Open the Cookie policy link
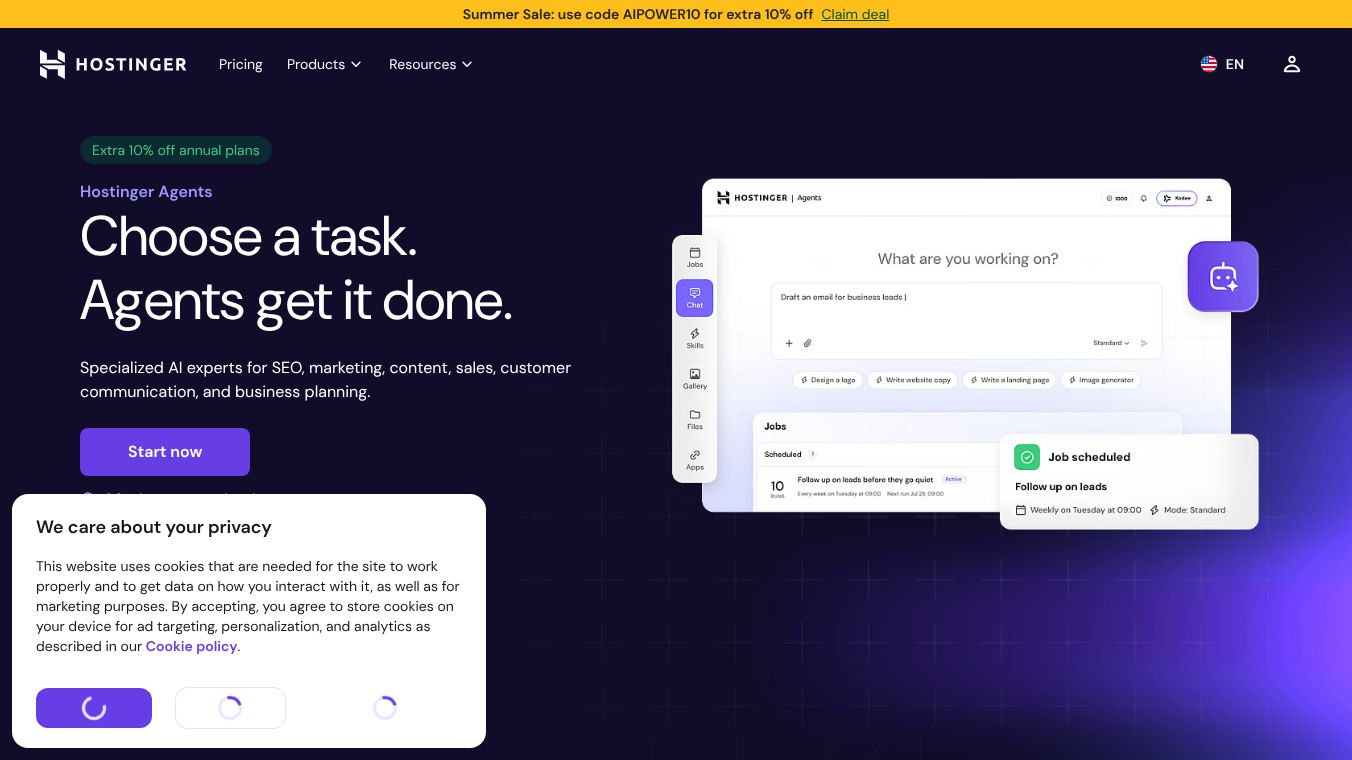This screenshot has height=760, width=1352. tap(192, 646)
